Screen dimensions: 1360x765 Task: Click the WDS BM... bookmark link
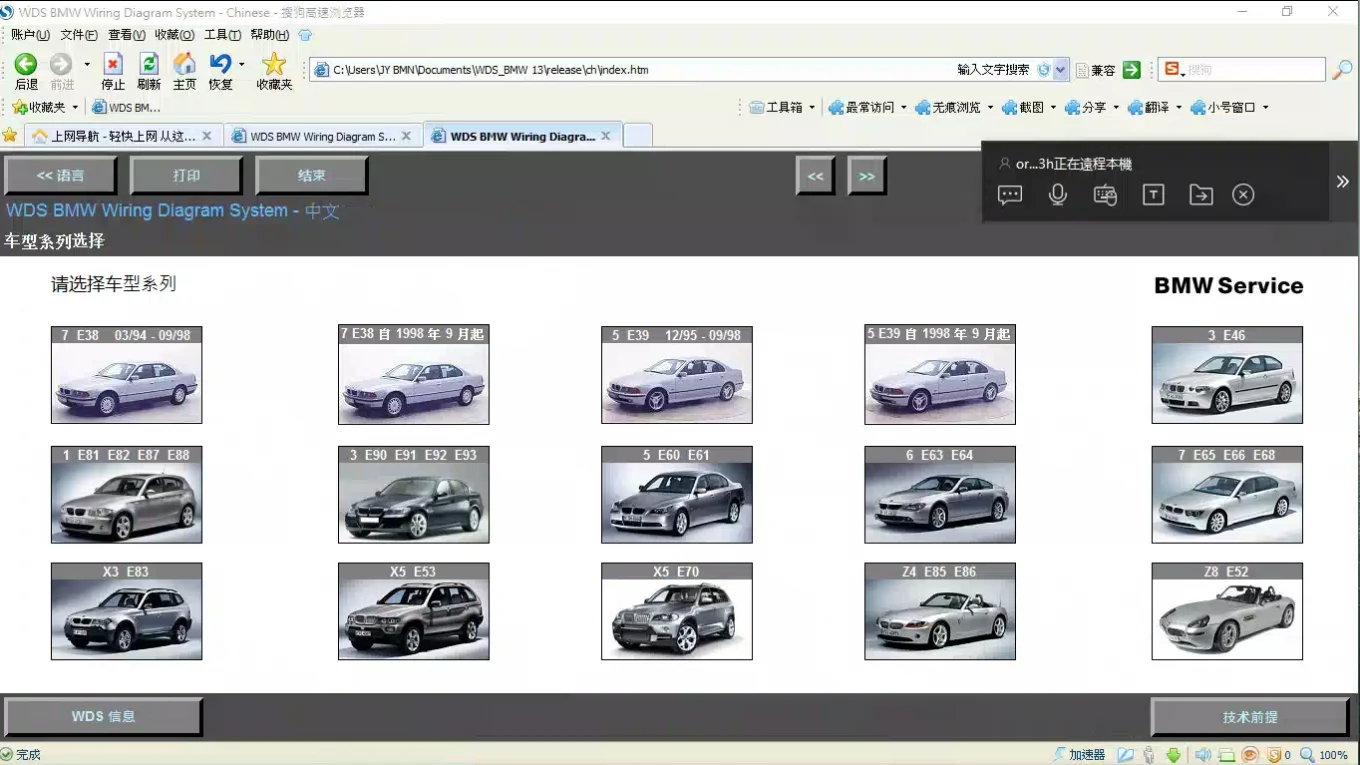coord(126,107)
